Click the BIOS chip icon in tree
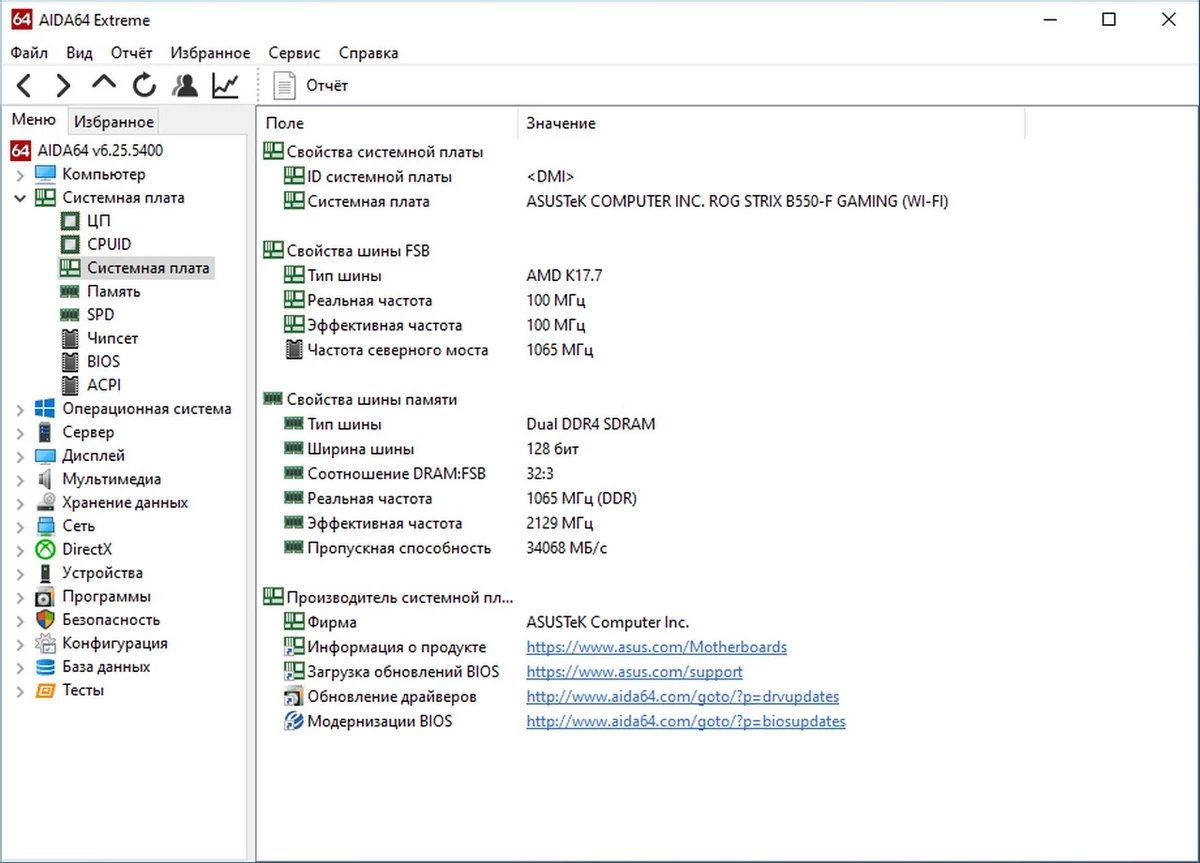 click(69, 361)
